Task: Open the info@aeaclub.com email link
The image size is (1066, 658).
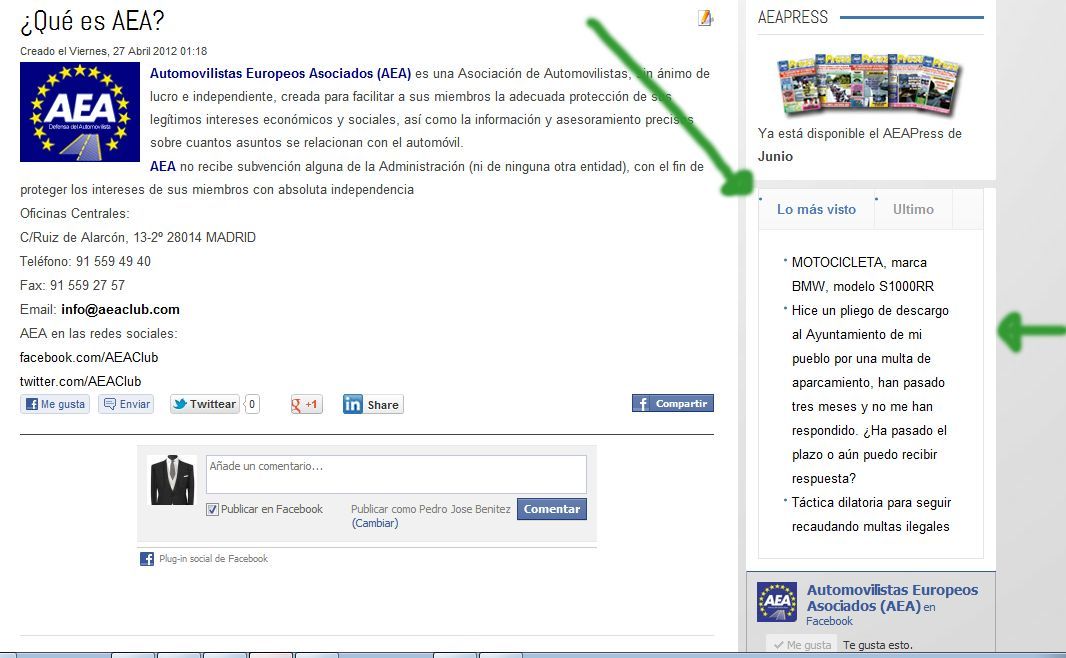Action: (120, 309)
